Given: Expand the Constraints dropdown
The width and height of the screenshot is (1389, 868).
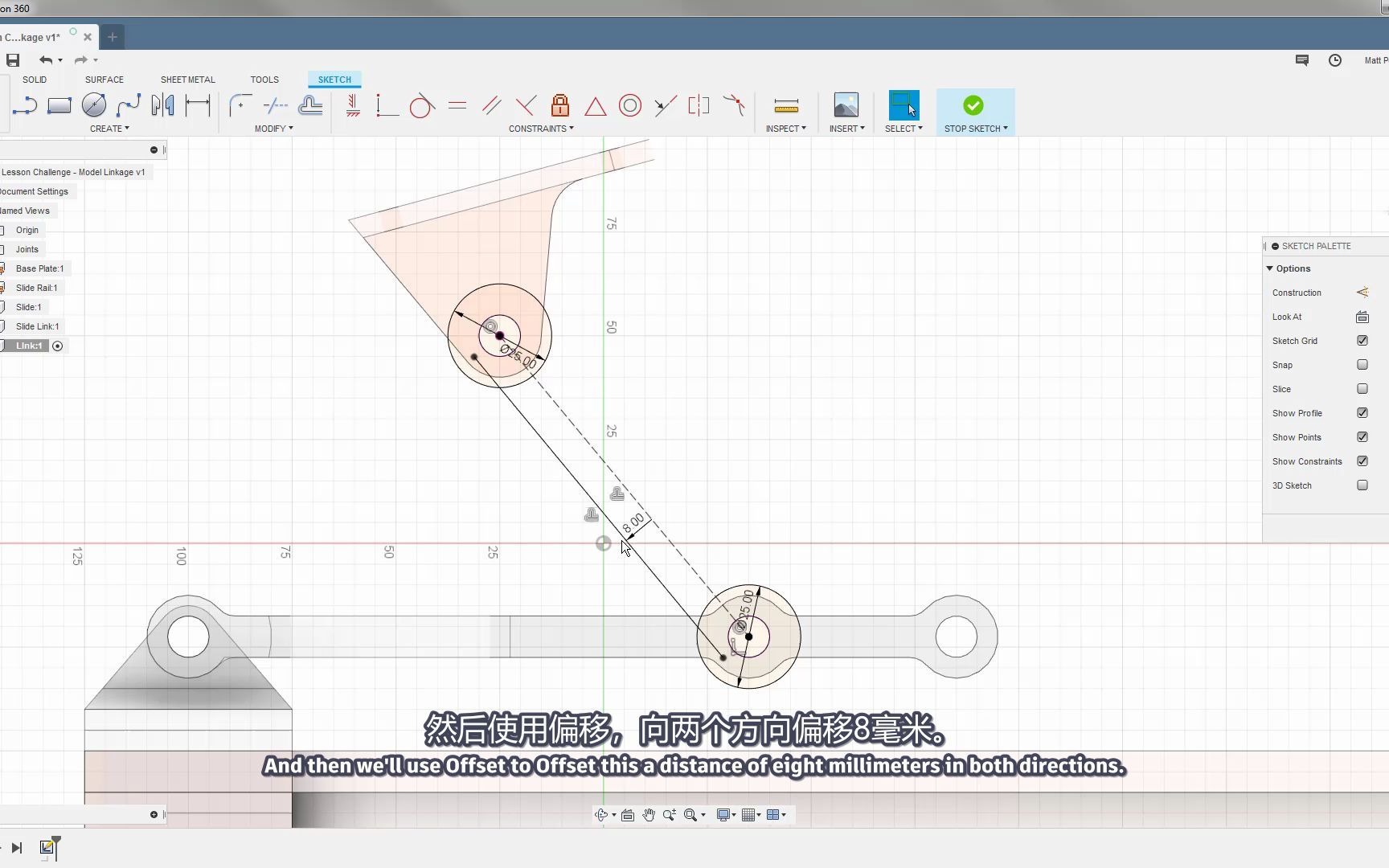Looking at the screenshot, I should coord(541,128).
